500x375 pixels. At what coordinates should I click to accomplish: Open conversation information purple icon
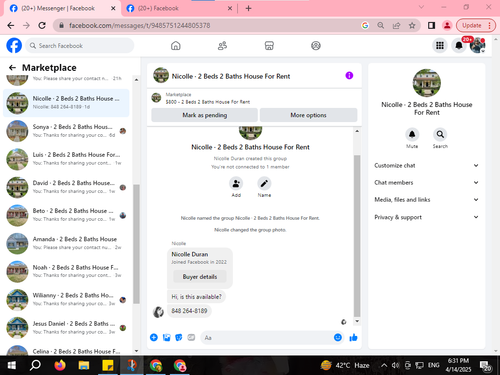[x=349, y=76]
